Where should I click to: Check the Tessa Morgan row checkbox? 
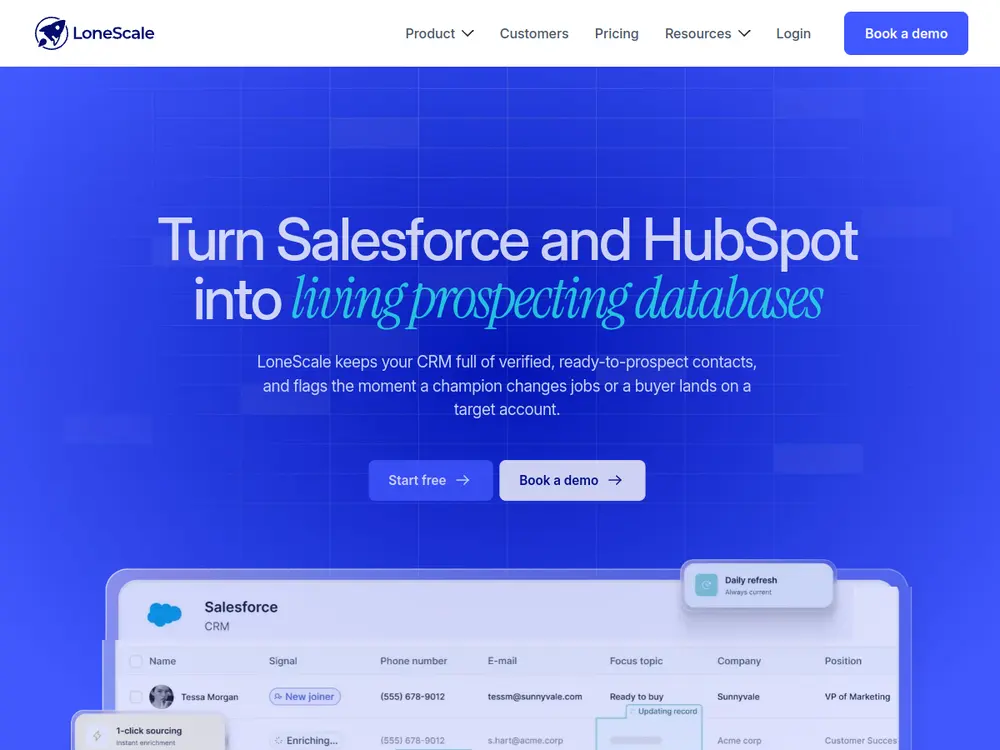coord(136,696)
